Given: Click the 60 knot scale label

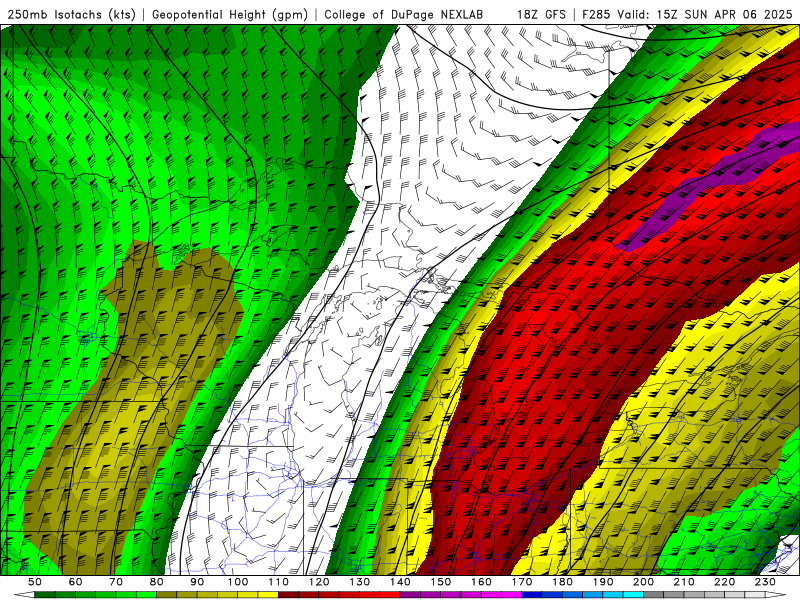Looking at the screenshot, I should coord(75,582).
